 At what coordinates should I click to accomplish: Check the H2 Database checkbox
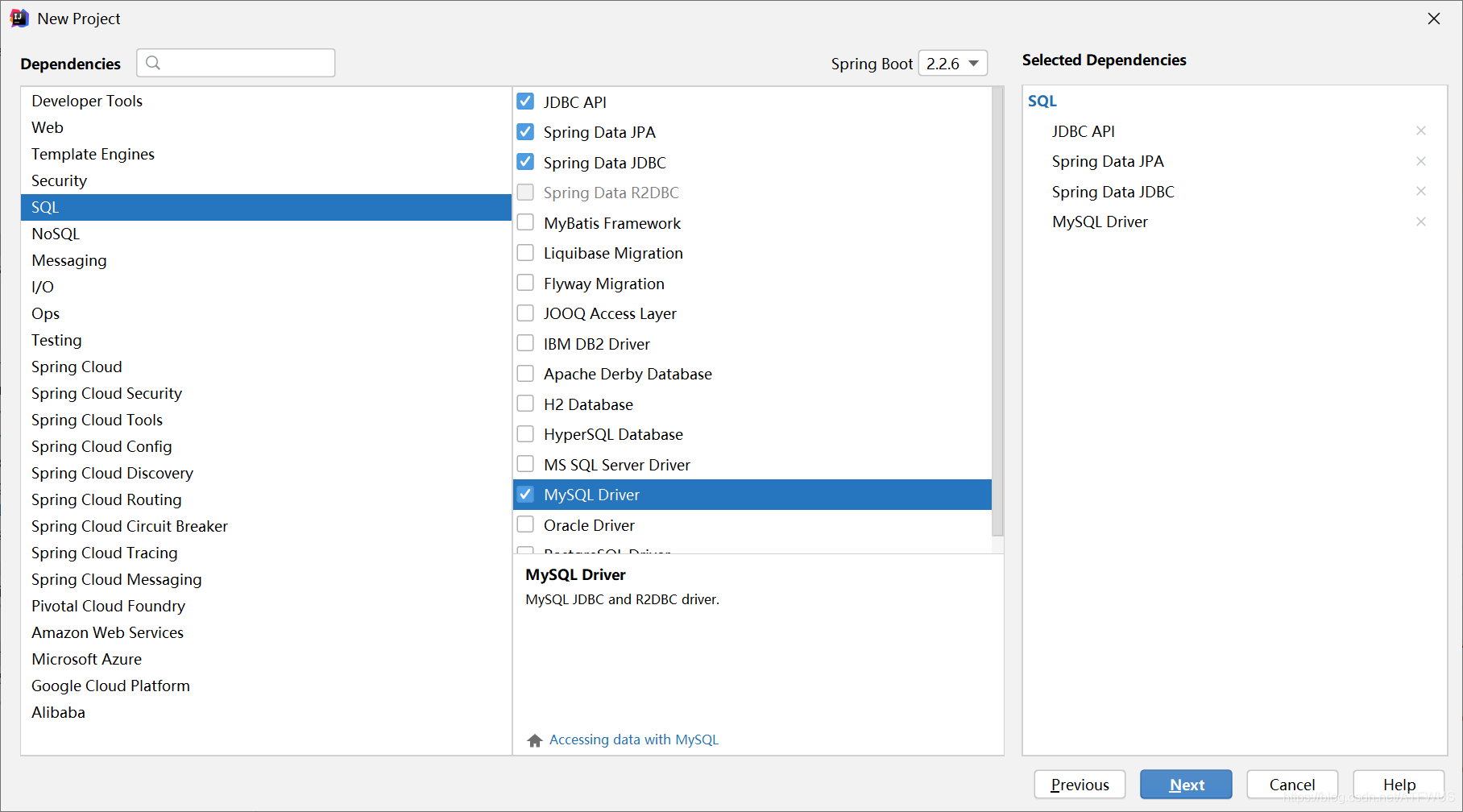(525, 404)
